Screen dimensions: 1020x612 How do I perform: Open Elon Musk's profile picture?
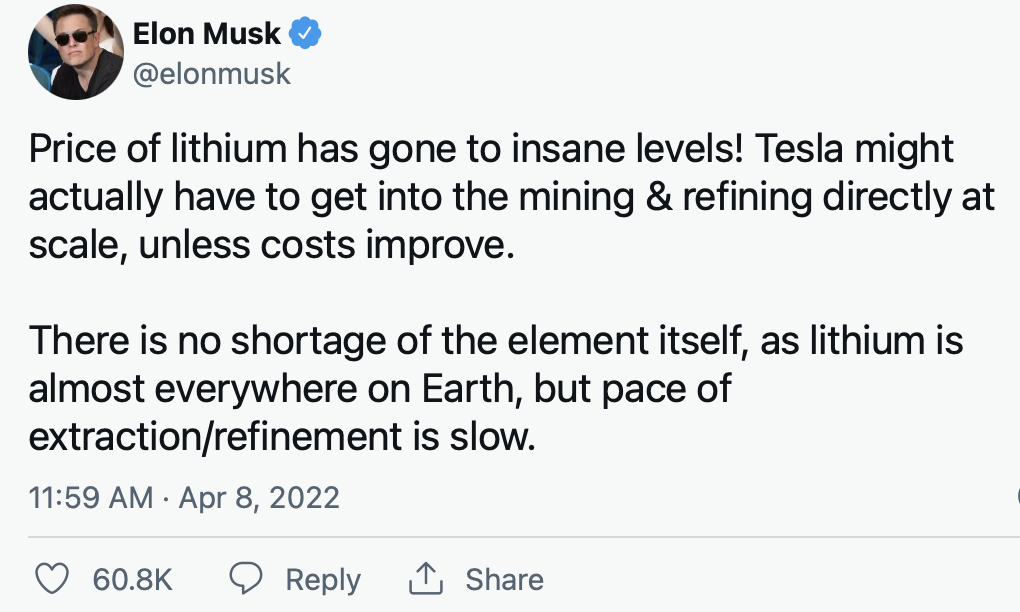point(75,52)
